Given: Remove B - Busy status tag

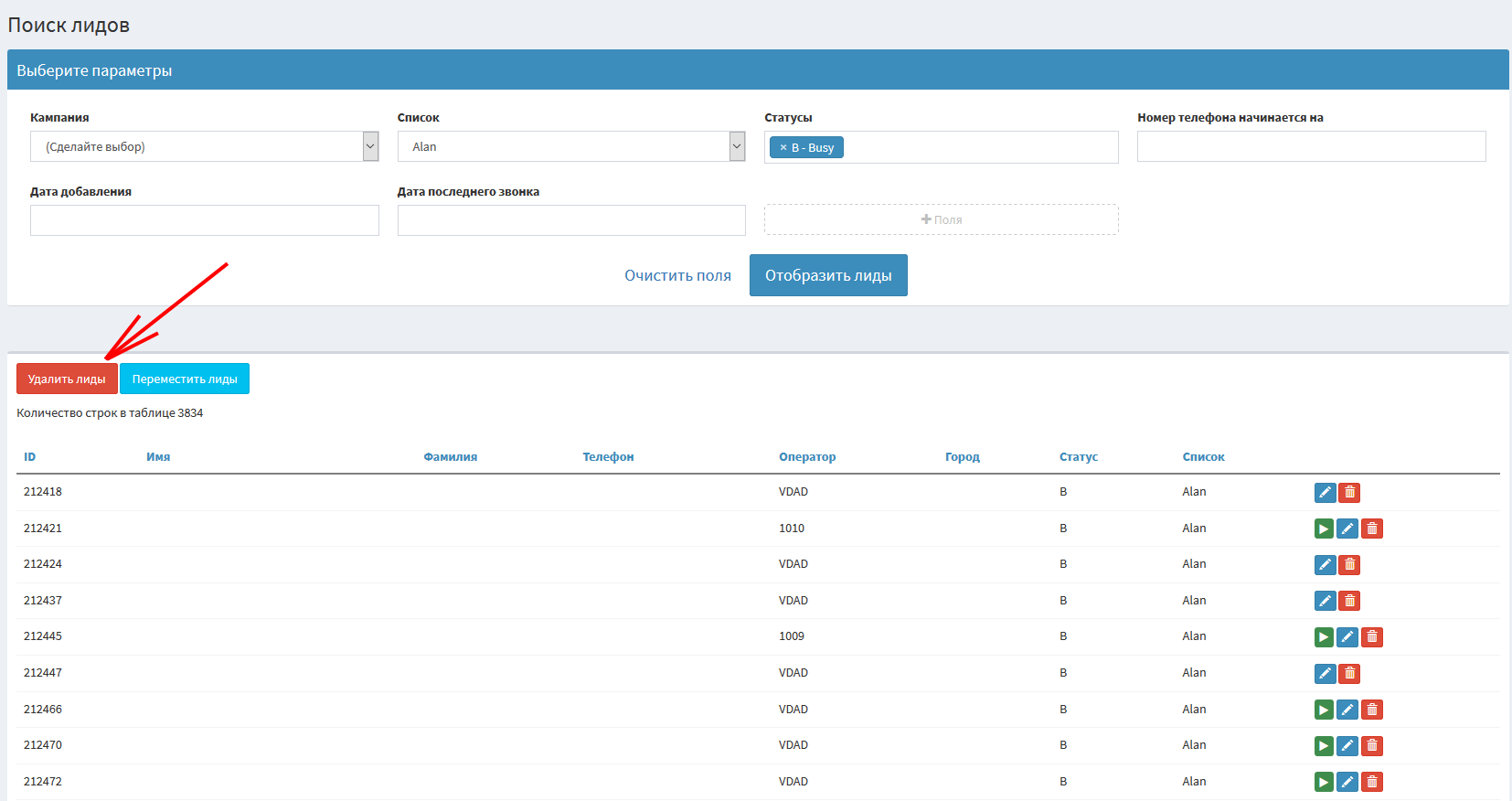Looking at the screenshot, I should tap(783, 147).
